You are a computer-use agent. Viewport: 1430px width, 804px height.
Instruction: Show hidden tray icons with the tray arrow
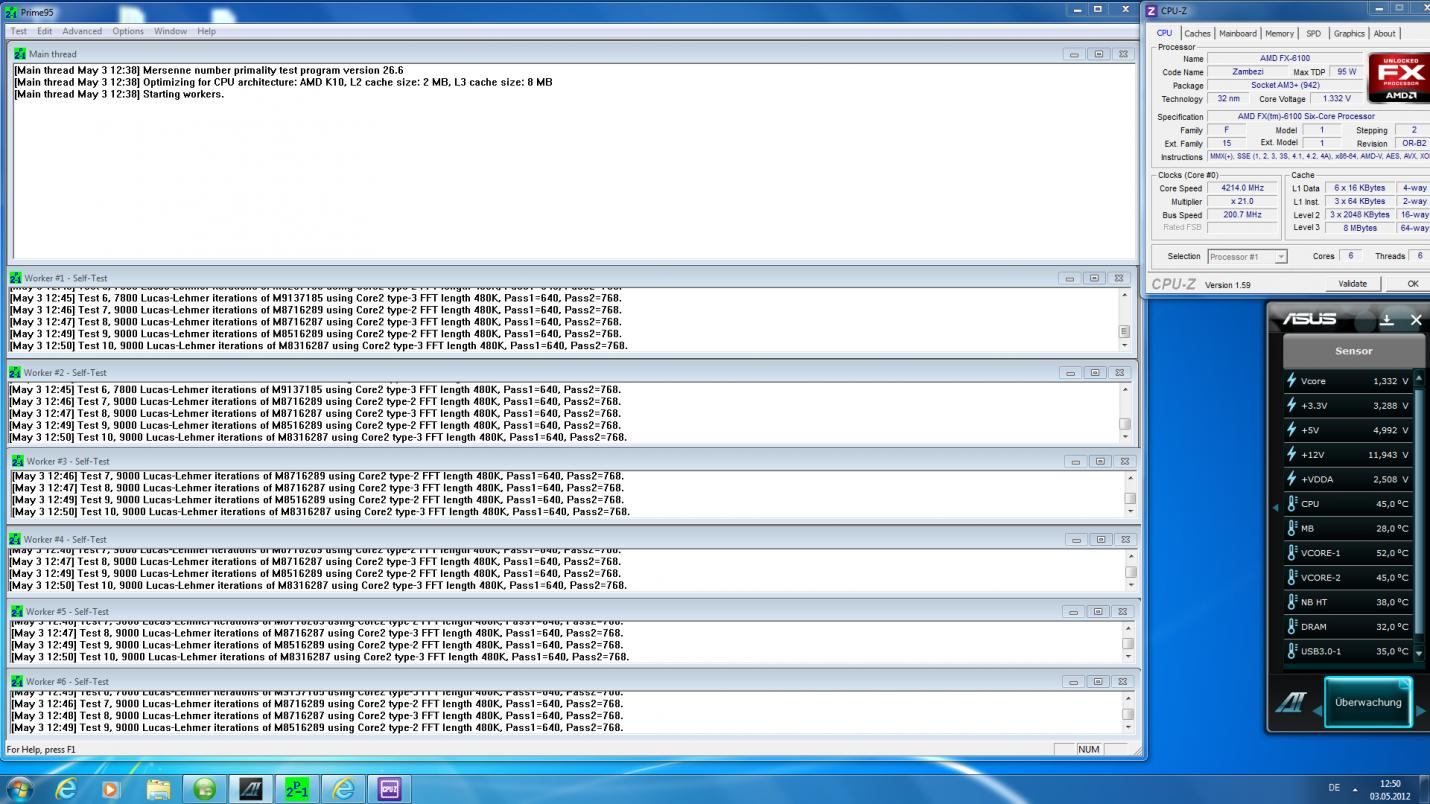click(x=1355, y=789)
